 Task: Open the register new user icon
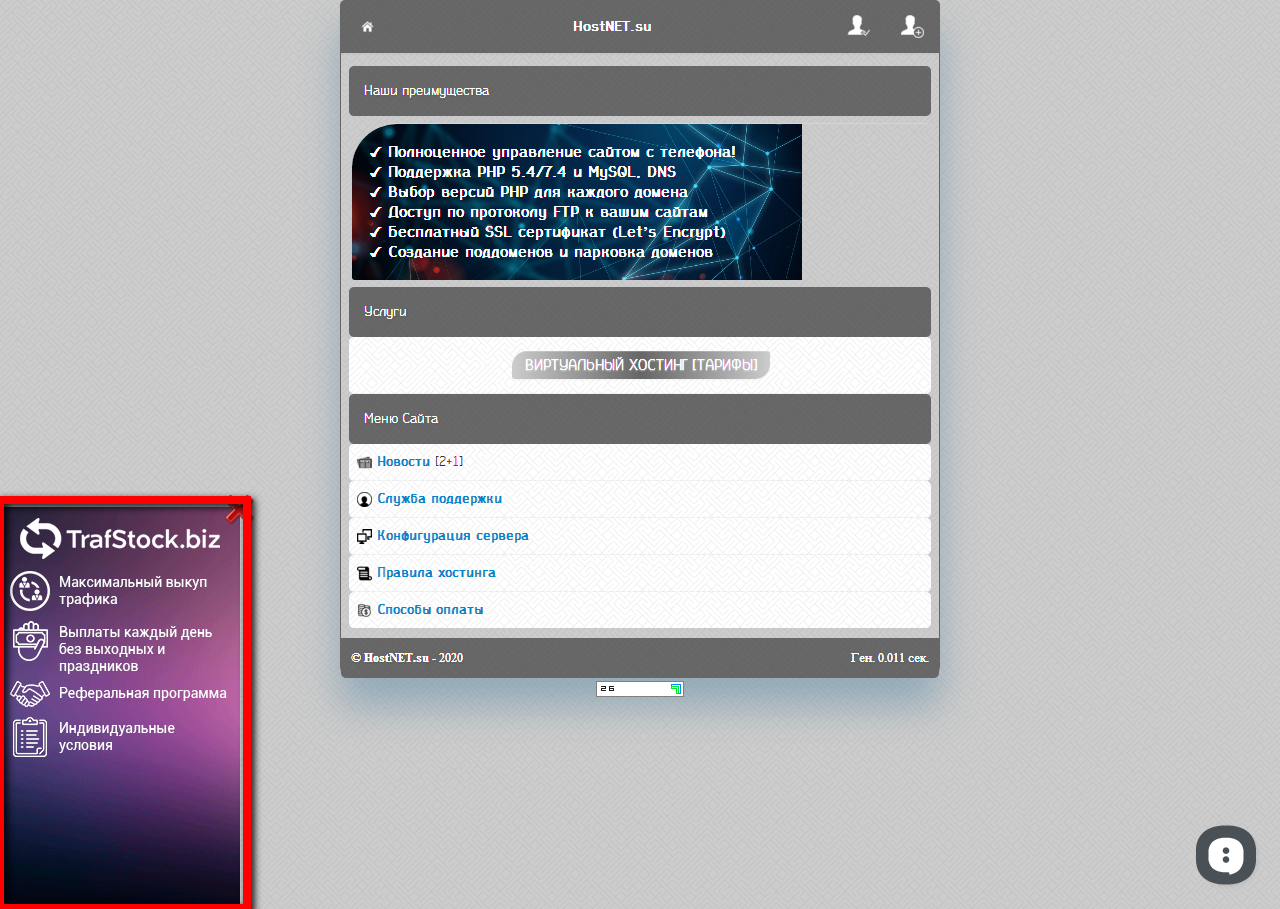(x=911, y=26)
